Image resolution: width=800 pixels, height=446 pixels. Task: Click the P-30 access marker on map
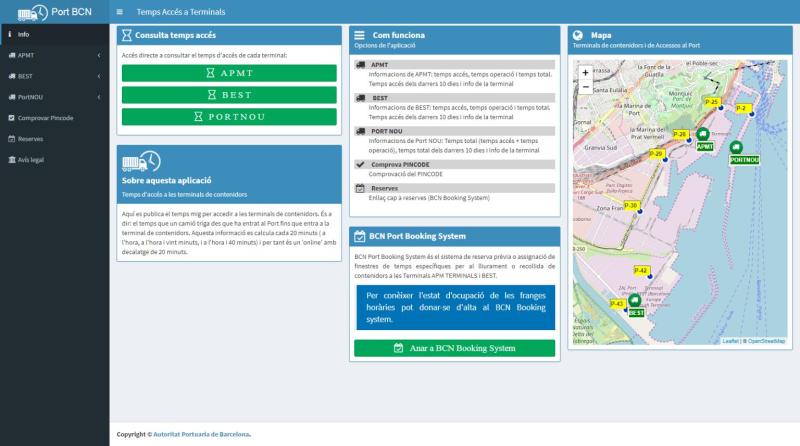coord(631,206)
